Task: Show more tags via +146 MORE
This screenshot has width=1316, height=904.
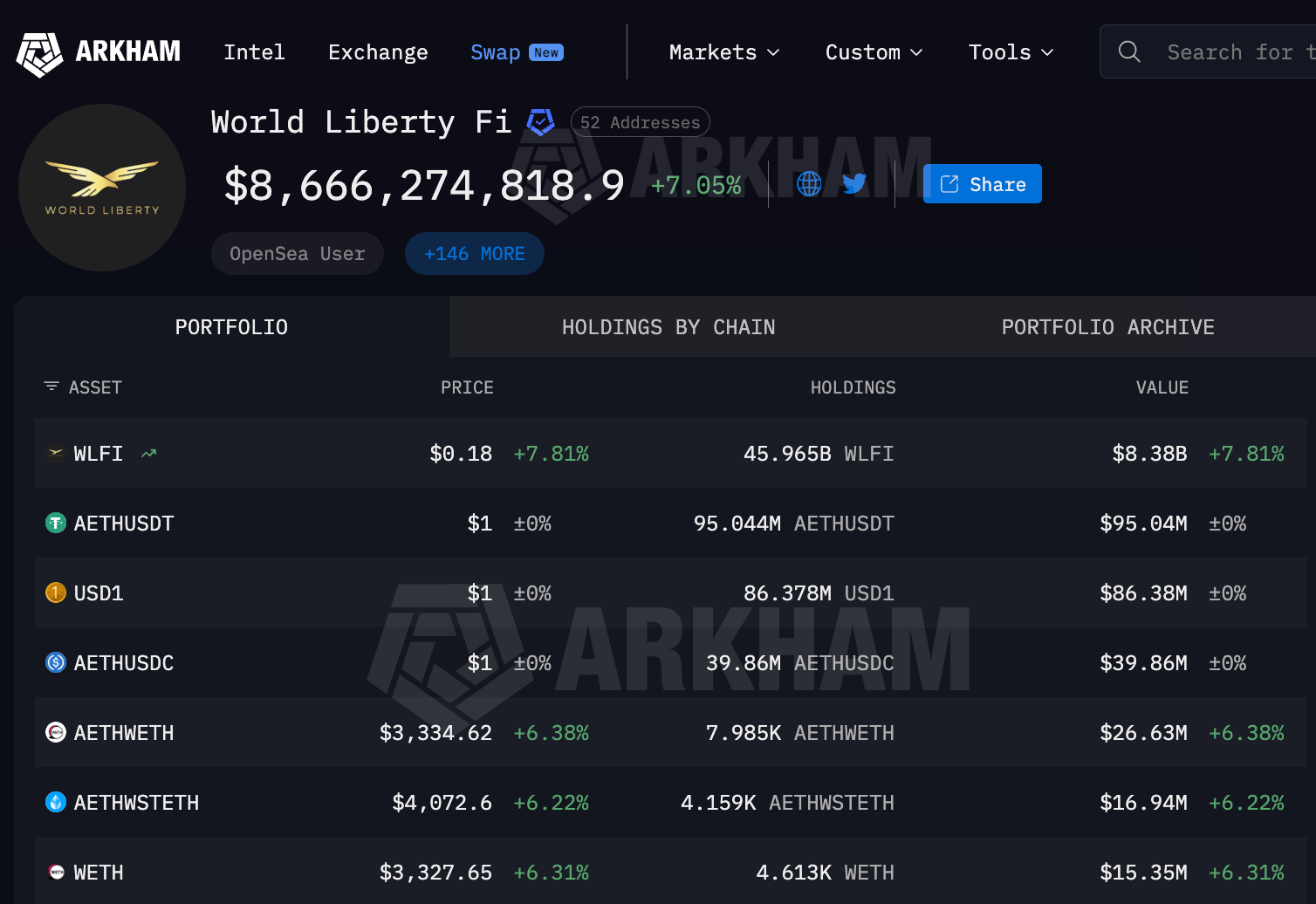Action: (x=474, y=253)
